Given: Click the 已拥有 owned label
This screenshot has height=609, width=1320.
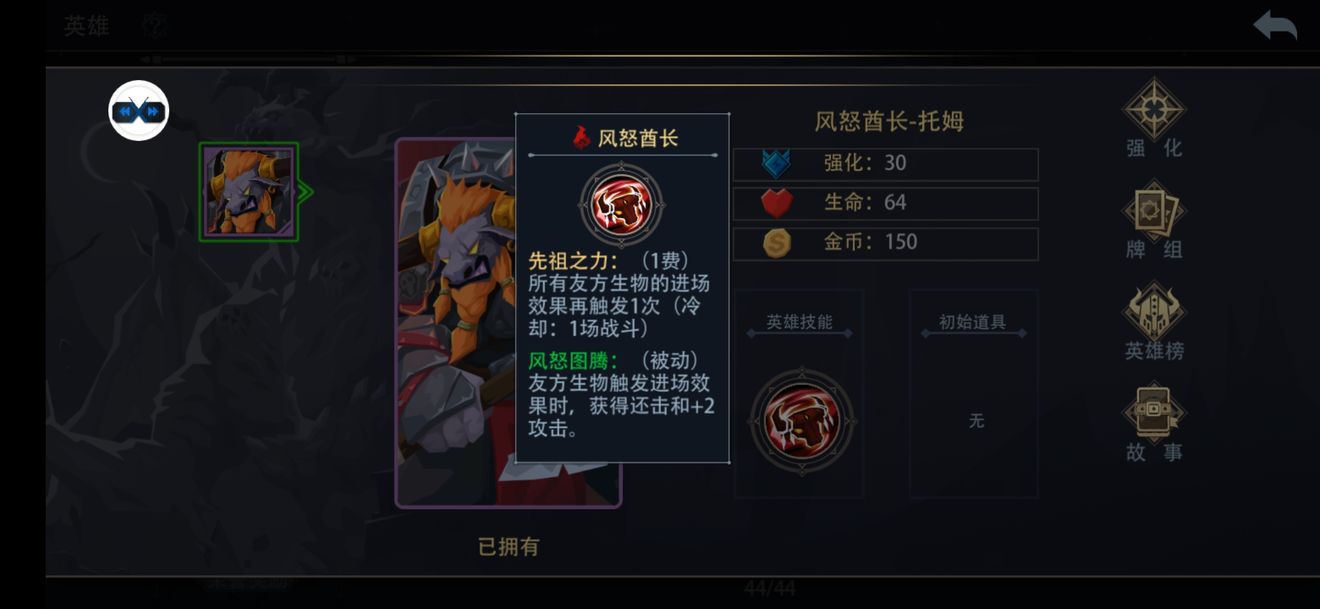Looking at the screenshot, I should (509, 546).
